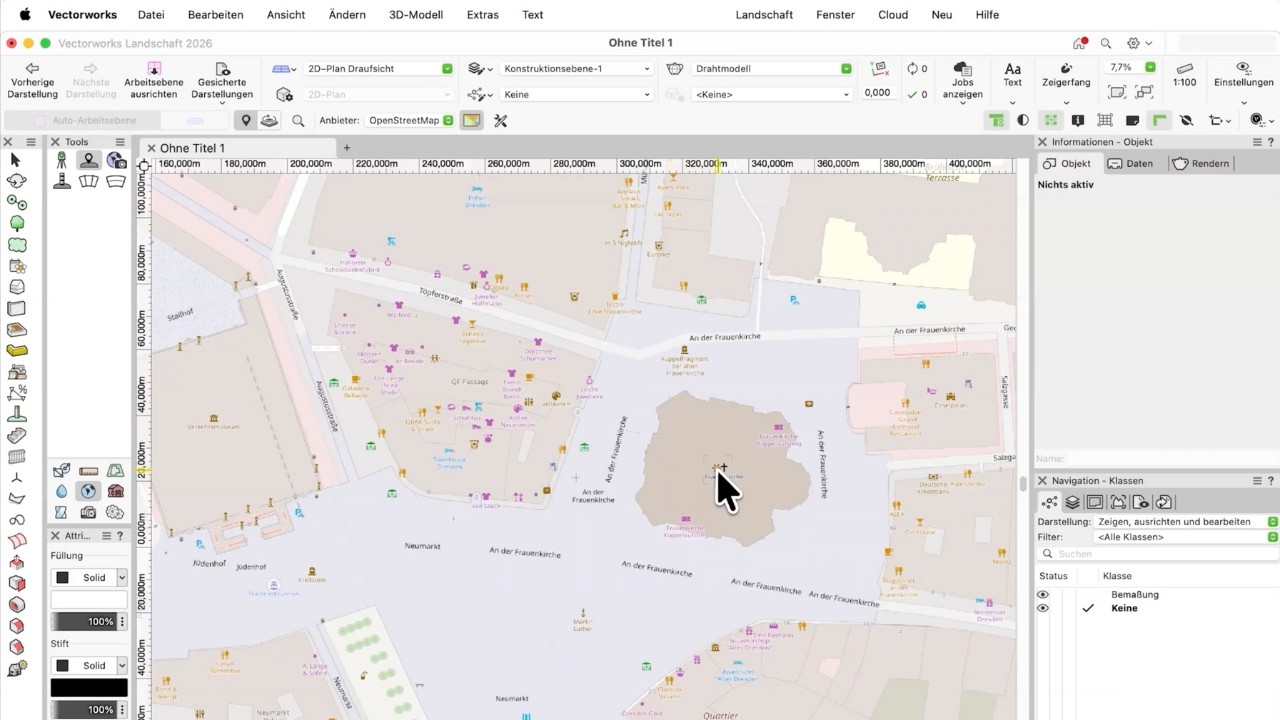
Task: Open the Drahtmodell render mode dropdown
Action: click(x=771, y=68)
